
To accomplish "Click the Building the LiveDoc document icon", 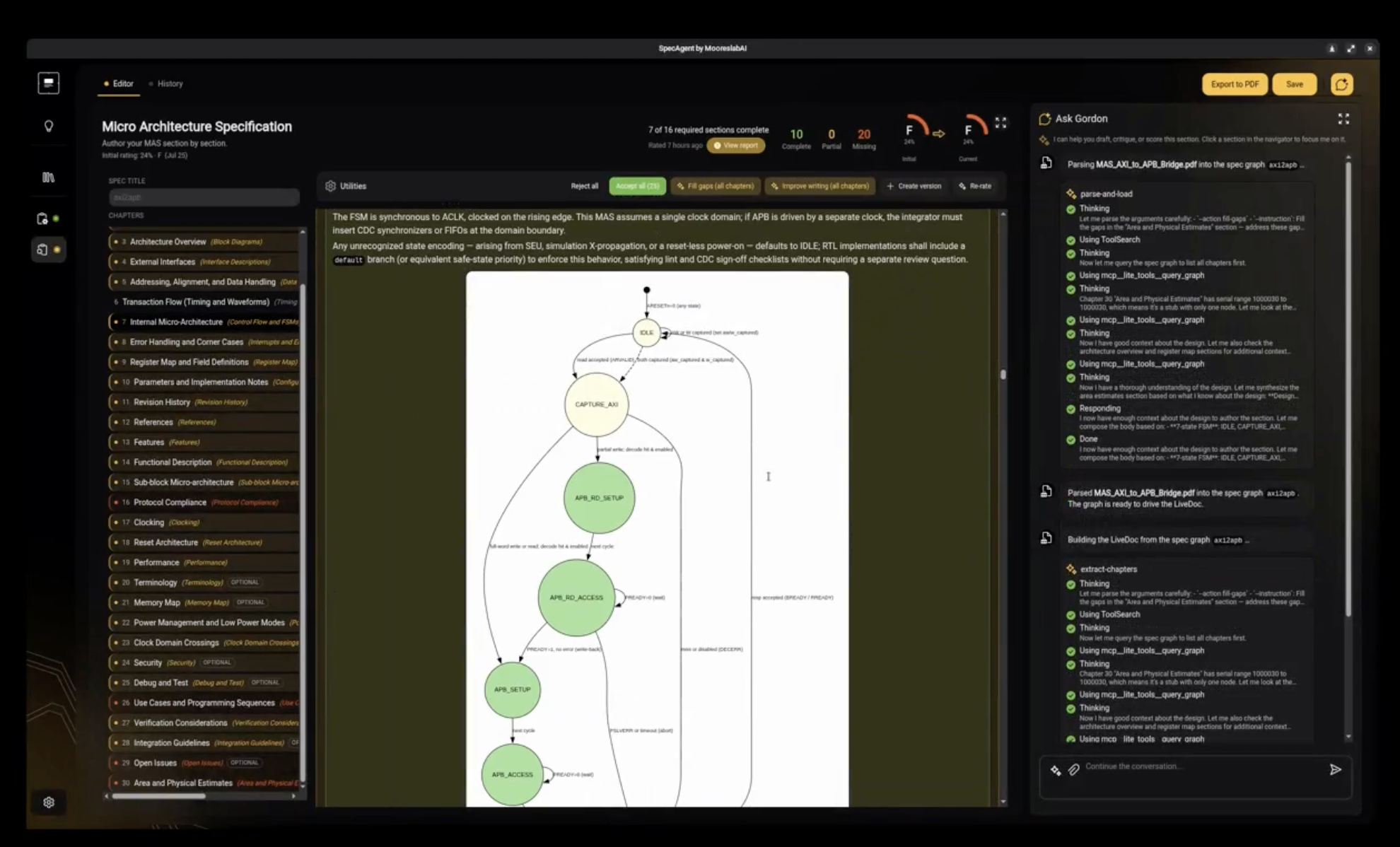I will (x=1046, y=539).
